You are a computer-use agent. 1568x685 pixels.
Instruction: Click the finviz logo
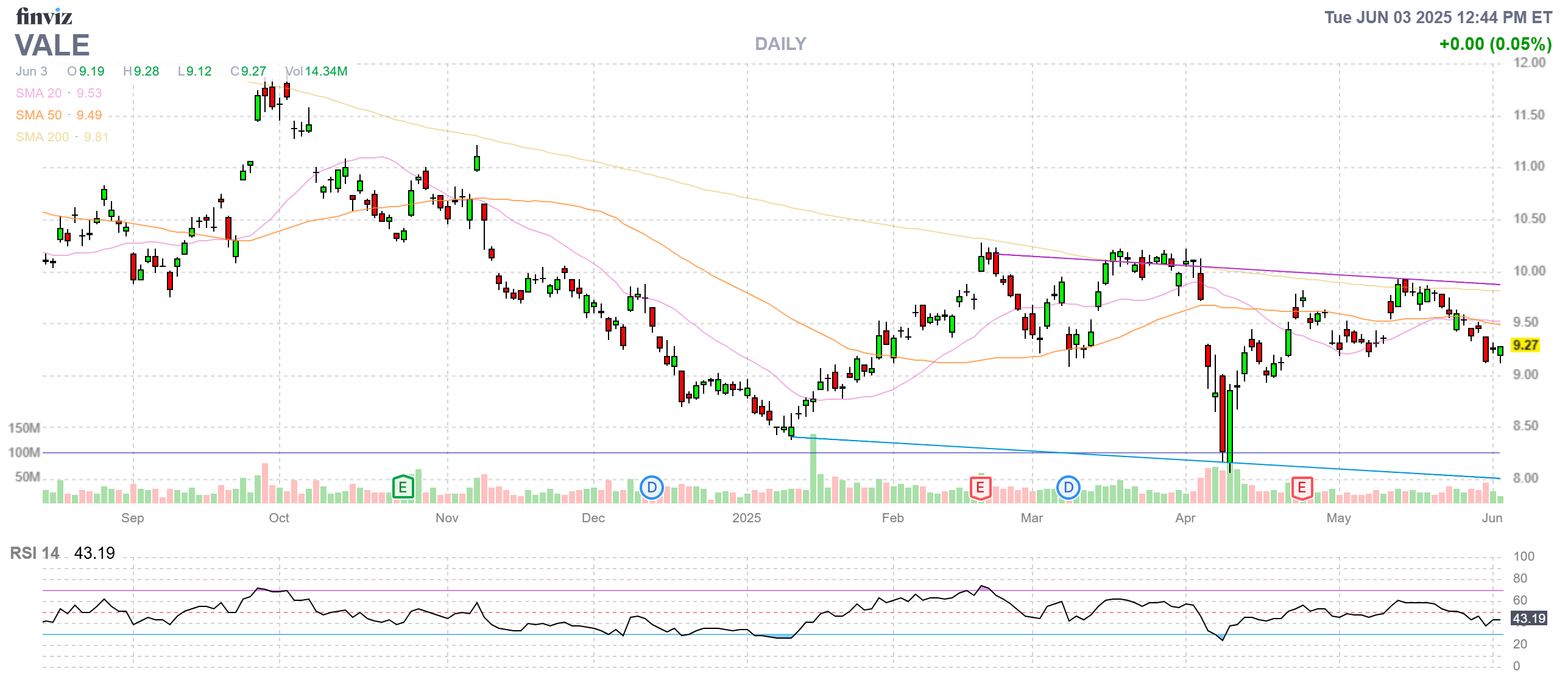point(44,16)
